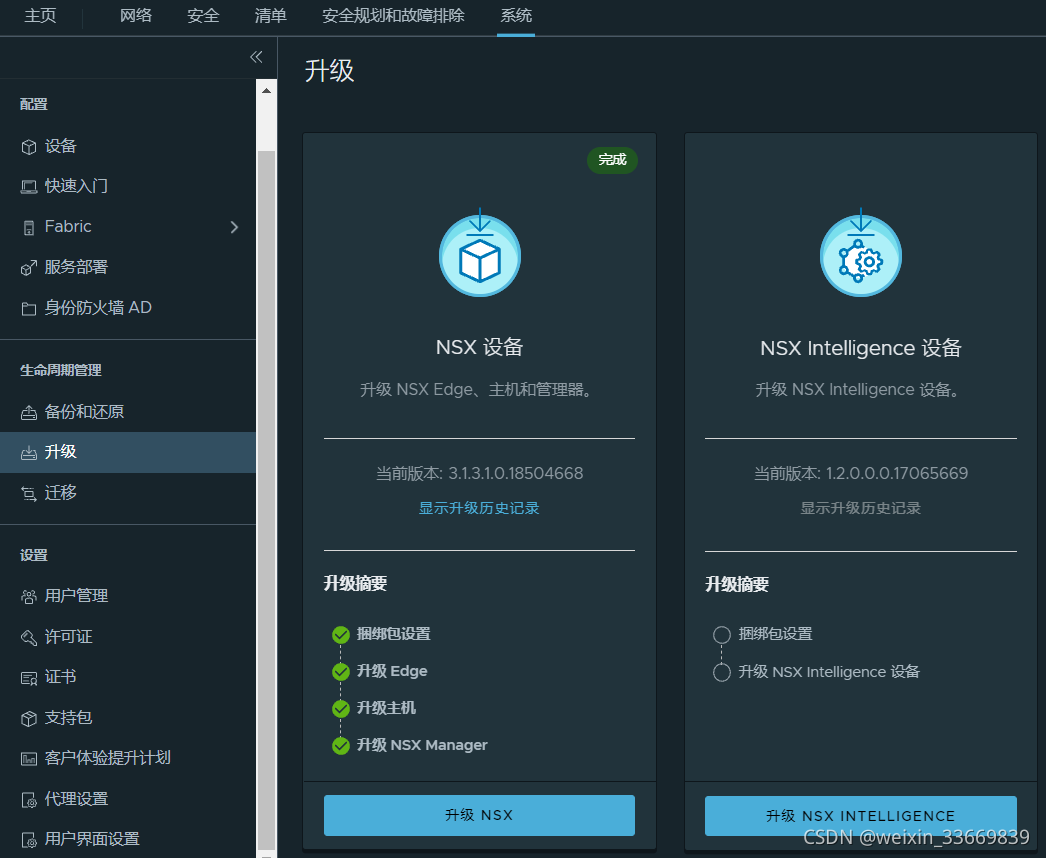Click green checkmark beside 捆绑包设置

point(341,634)
